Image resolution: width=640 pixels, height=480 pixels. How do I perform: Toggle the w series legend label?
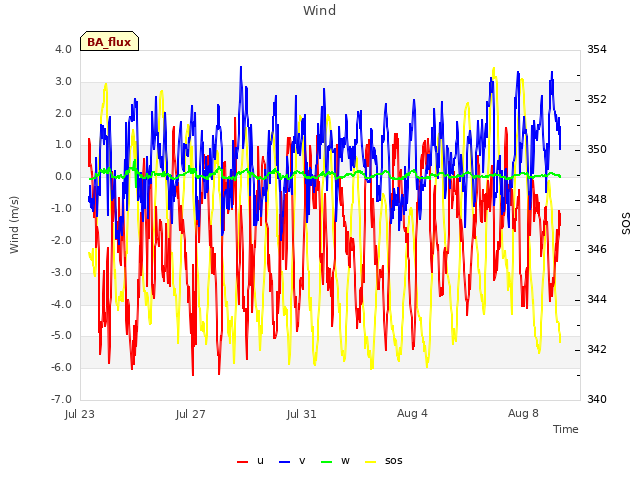click(345, 460)
